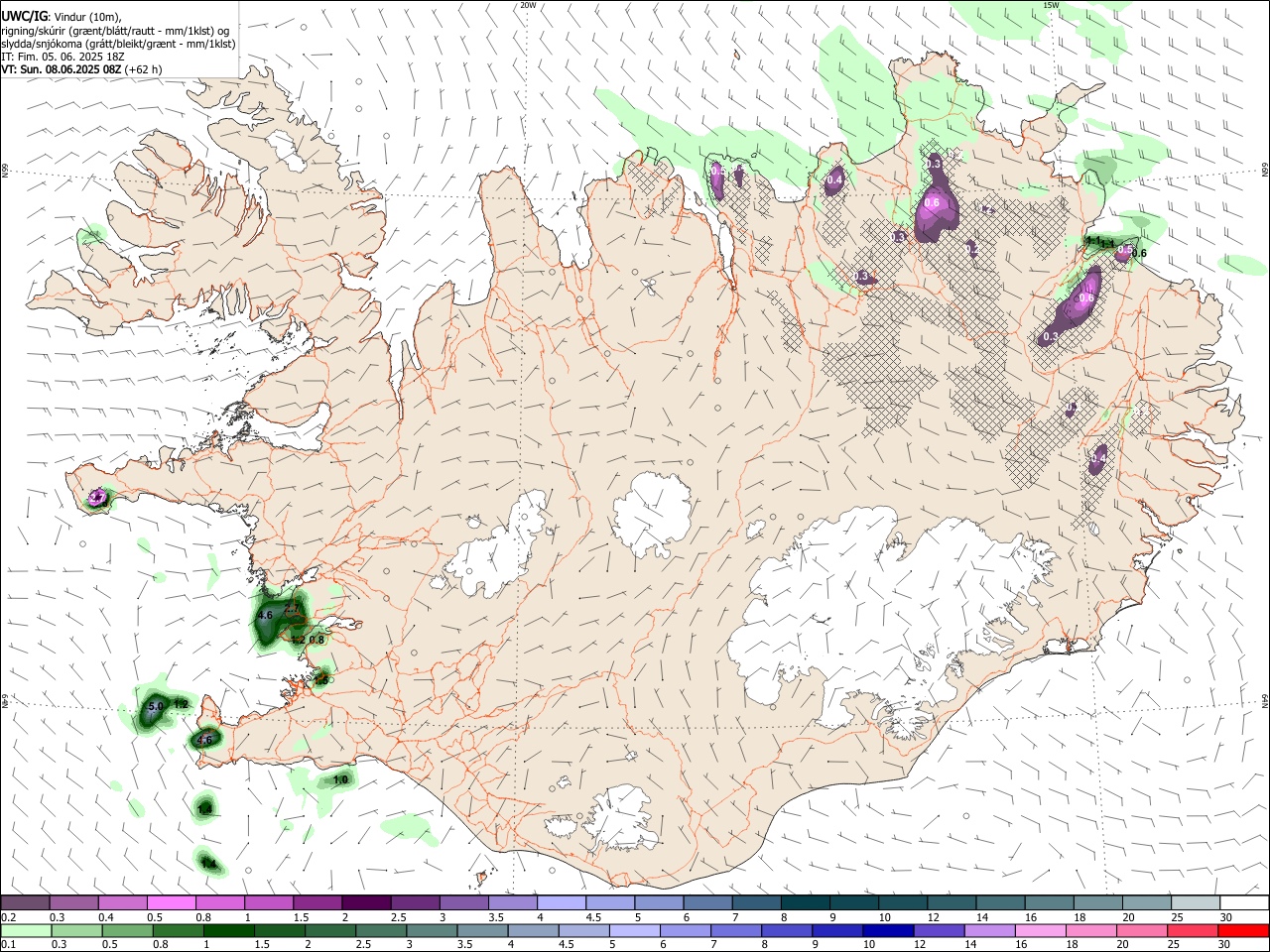
Task: Click the pale grey 25 swatch in top legend
Action: [x=1195, y=902]
